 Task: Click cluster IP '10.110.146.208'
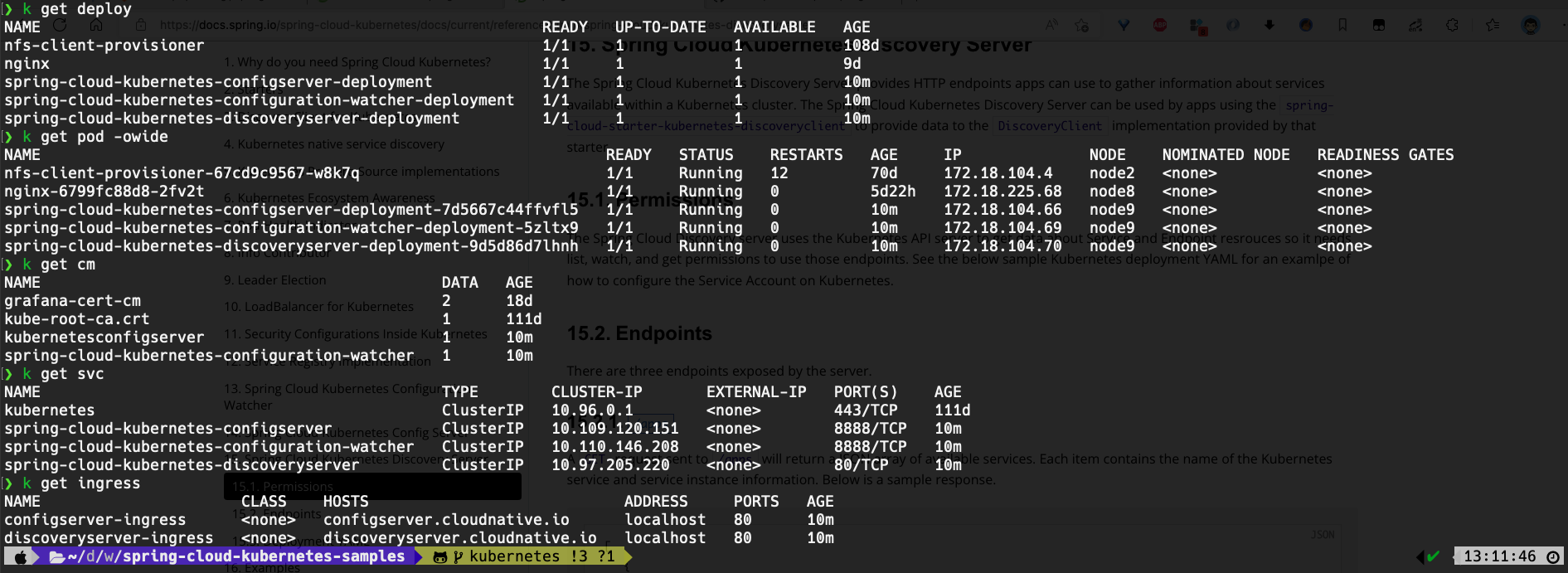[615, 447]
